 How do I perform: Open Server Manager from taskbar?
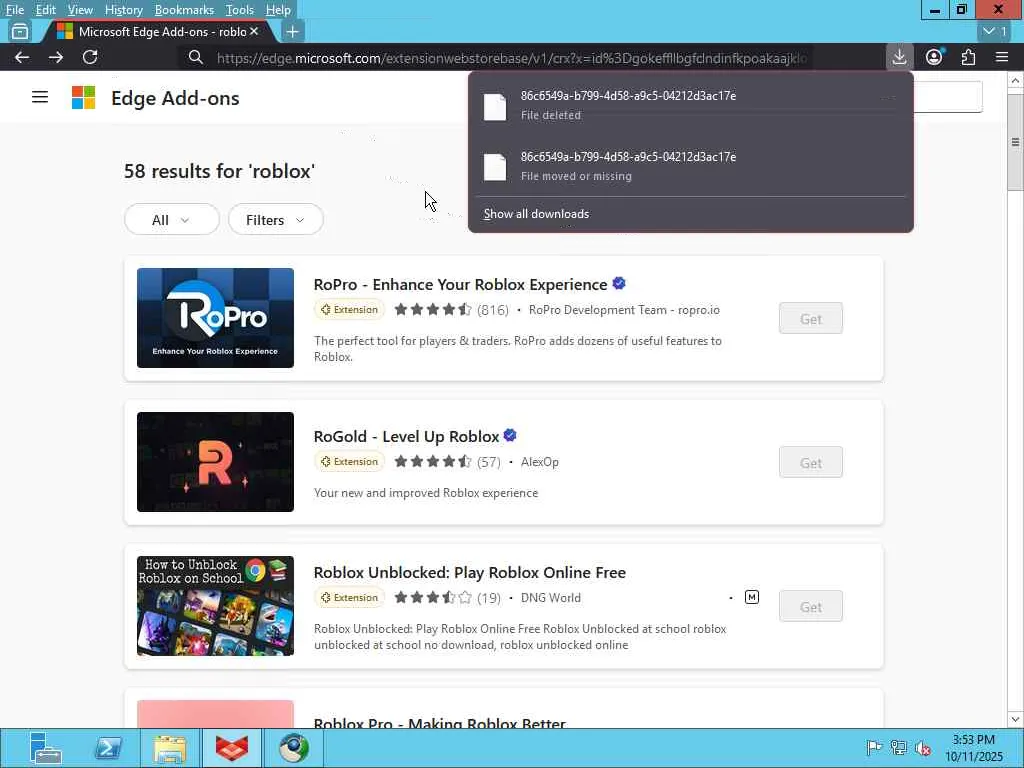click(x=46, y=748)
